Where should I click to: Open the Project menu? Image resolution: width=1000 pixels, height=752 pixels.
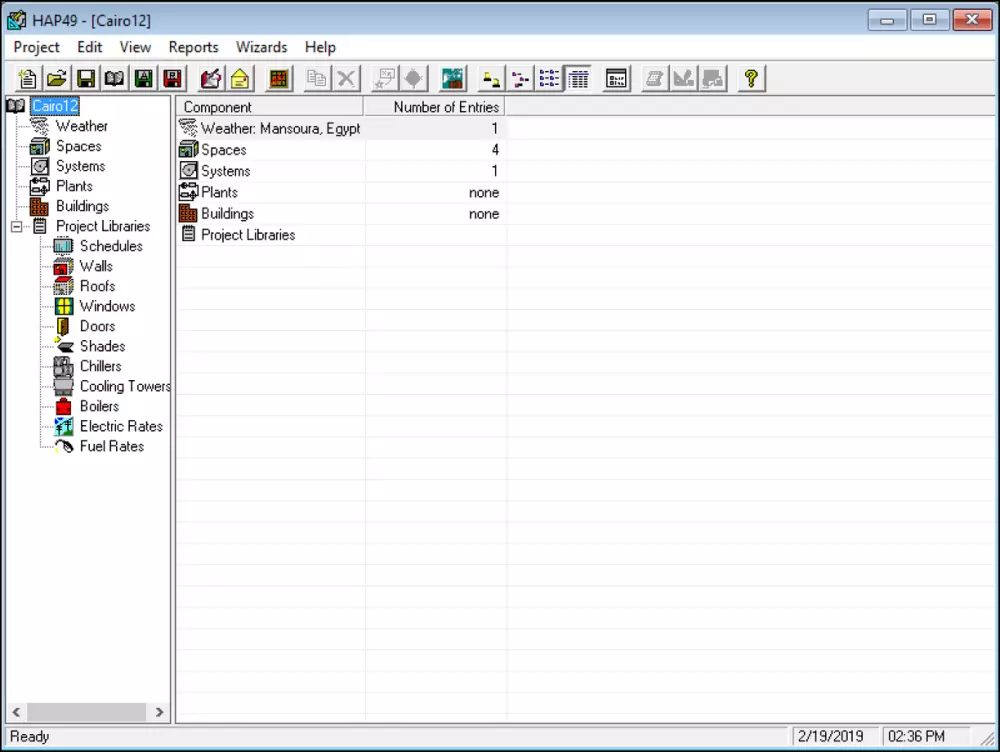(x=36, y=47)
